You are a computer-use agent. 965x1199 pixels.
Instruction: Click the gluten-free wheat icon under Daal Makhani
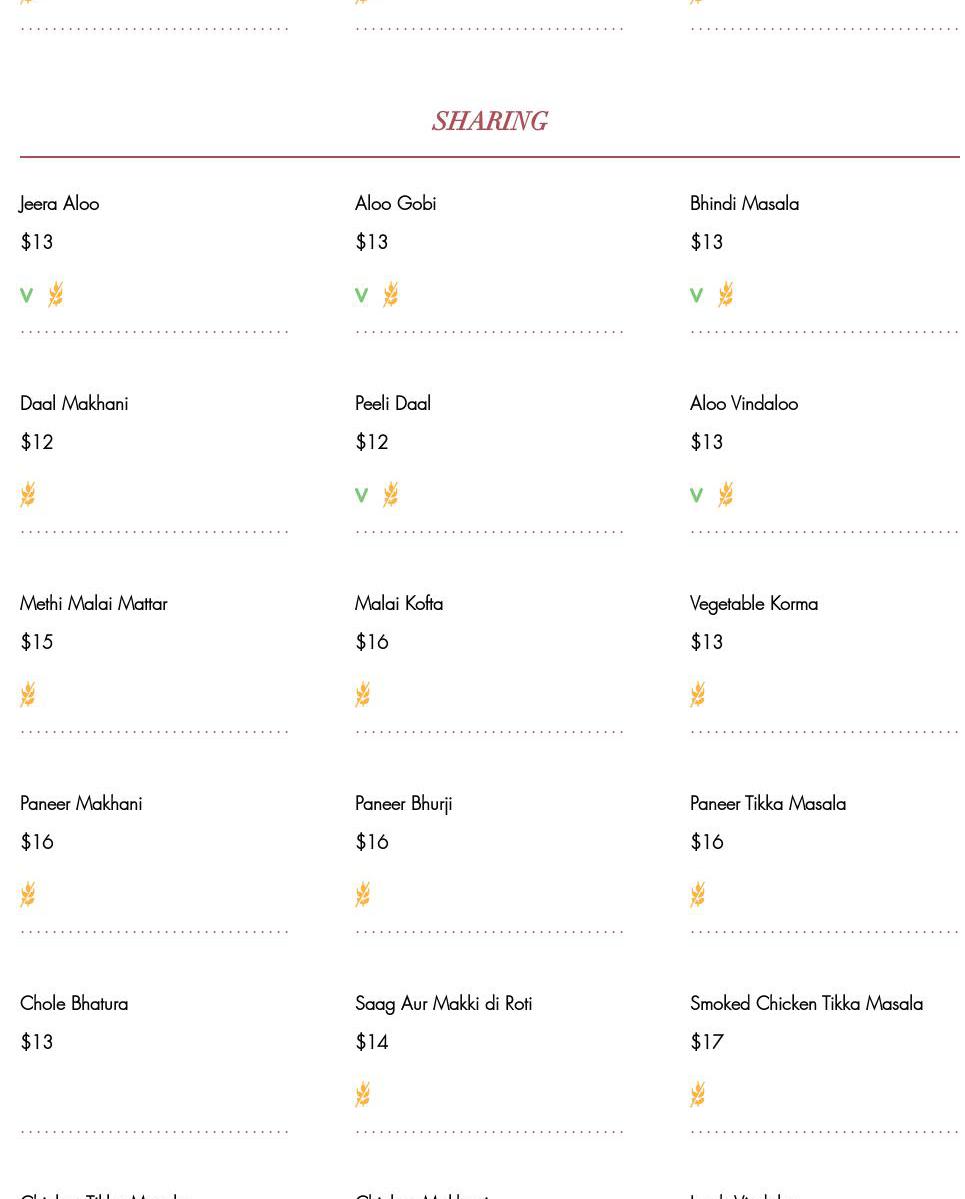pyautogui.click(x=28, y=494)
